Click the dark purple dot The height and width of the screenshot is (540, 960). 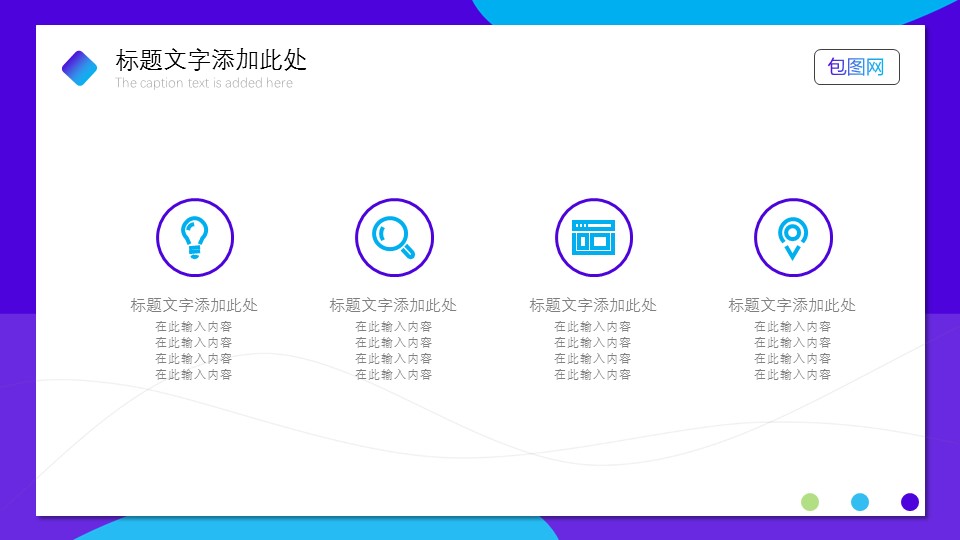(x=909, y=502)
